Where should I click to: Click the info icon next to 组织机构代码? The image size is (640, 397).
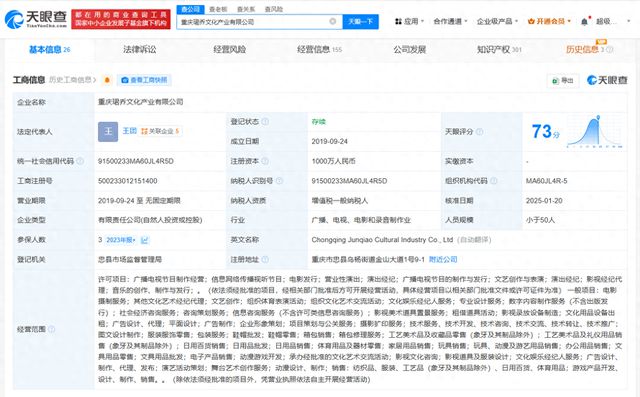[493, 181]
